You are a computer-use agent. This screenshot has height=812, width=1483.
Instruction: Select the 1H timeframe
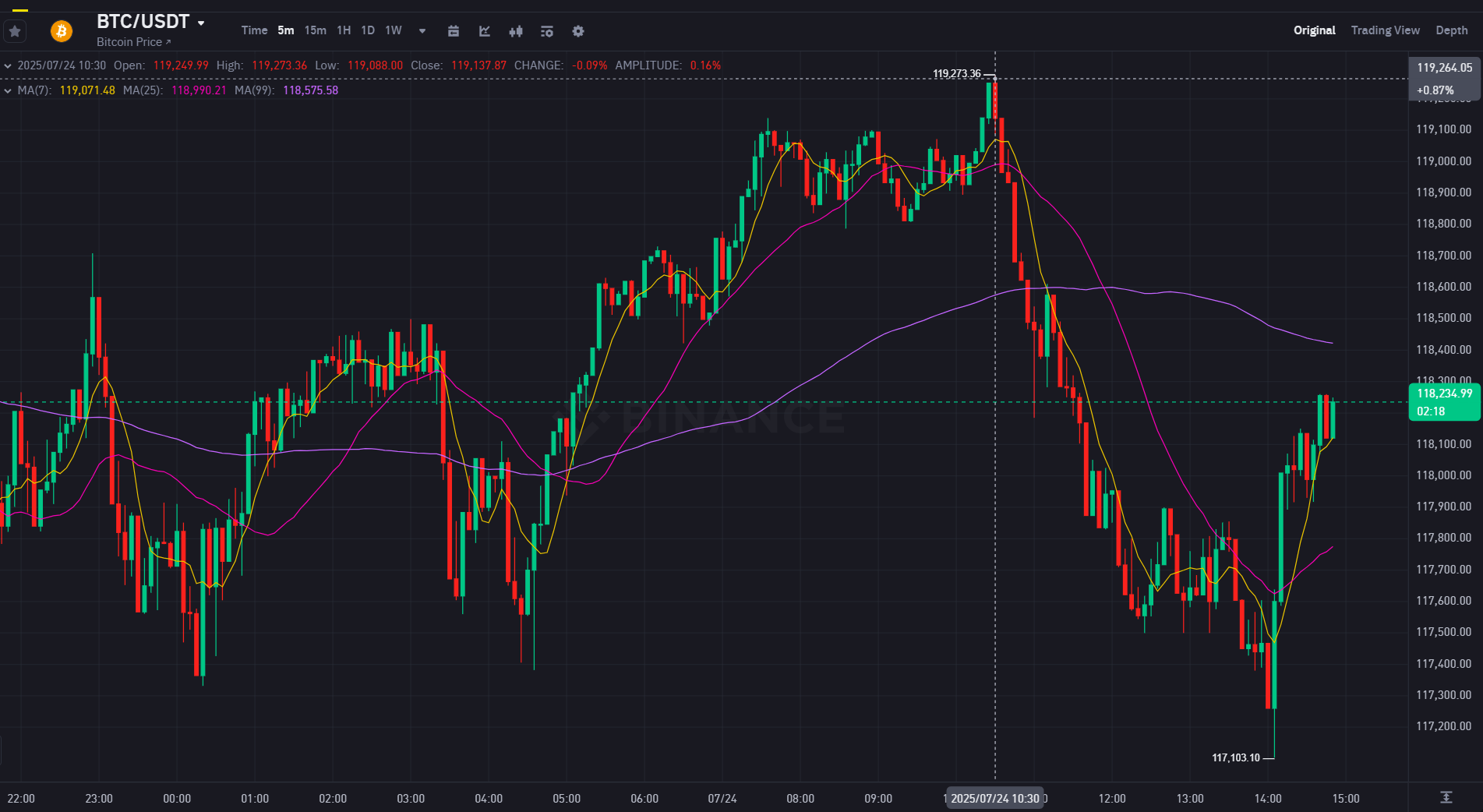[344, 30]
